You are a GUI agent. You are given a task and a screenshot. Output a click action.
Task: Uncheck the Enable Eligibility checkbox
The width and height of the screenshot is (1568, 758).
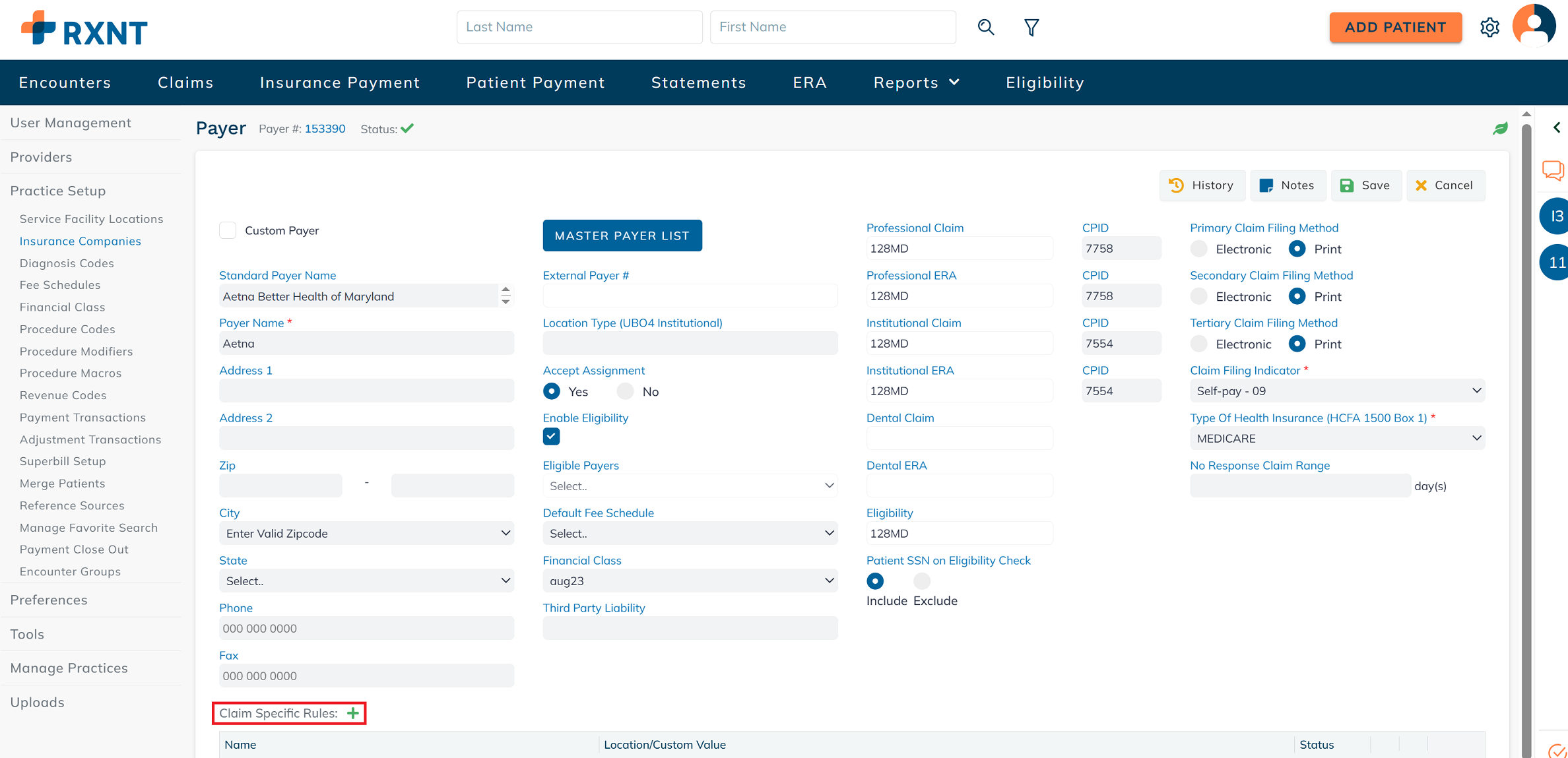point(551,436)
